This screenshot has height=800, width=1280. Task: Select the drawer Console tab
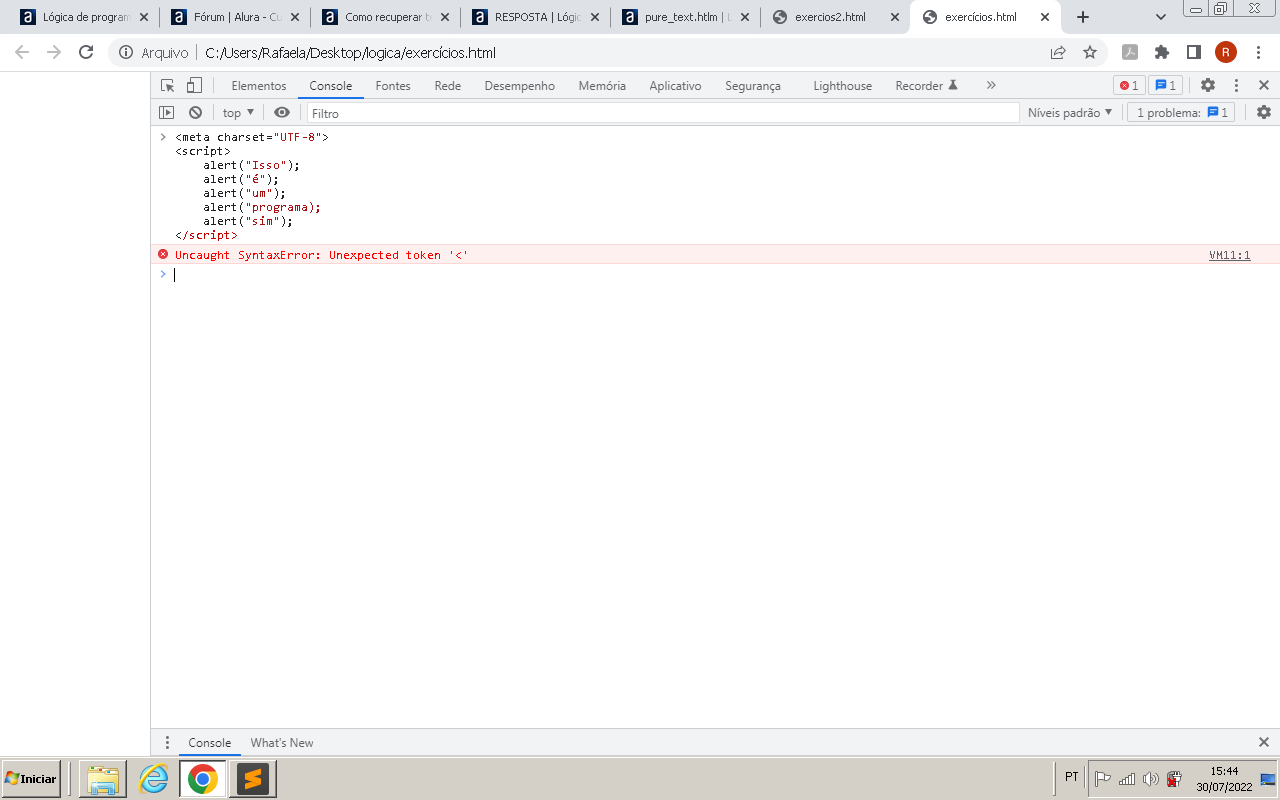click(x=210, y=743)
